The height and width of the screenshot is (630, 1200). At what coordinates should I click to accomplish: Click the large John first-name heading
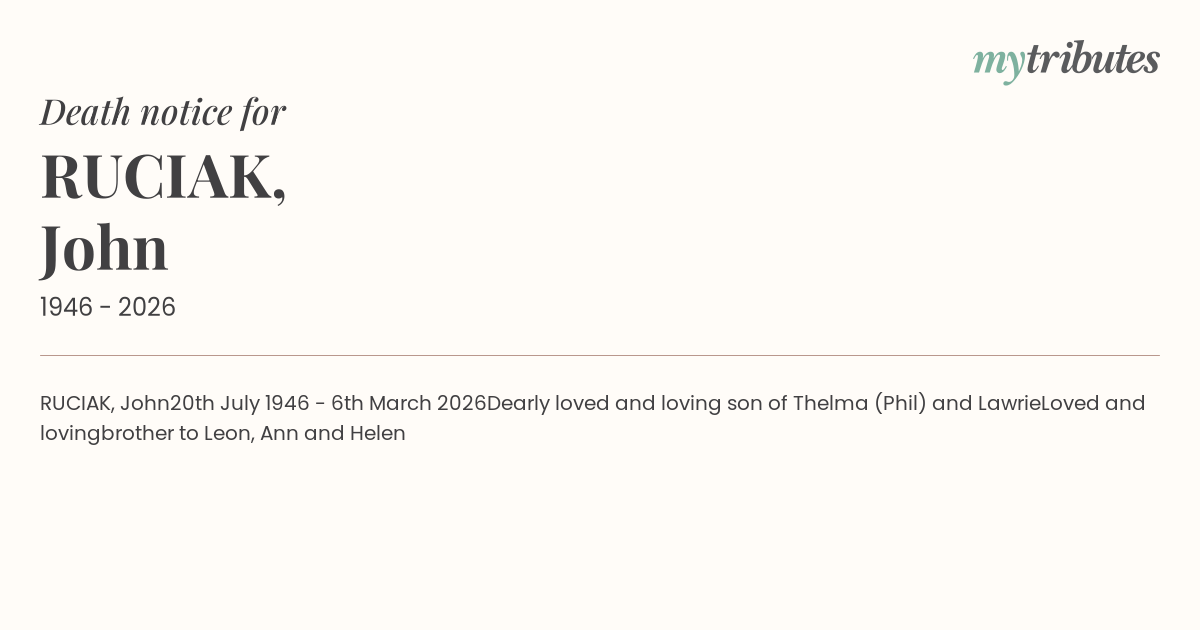(x=104, y=248)
